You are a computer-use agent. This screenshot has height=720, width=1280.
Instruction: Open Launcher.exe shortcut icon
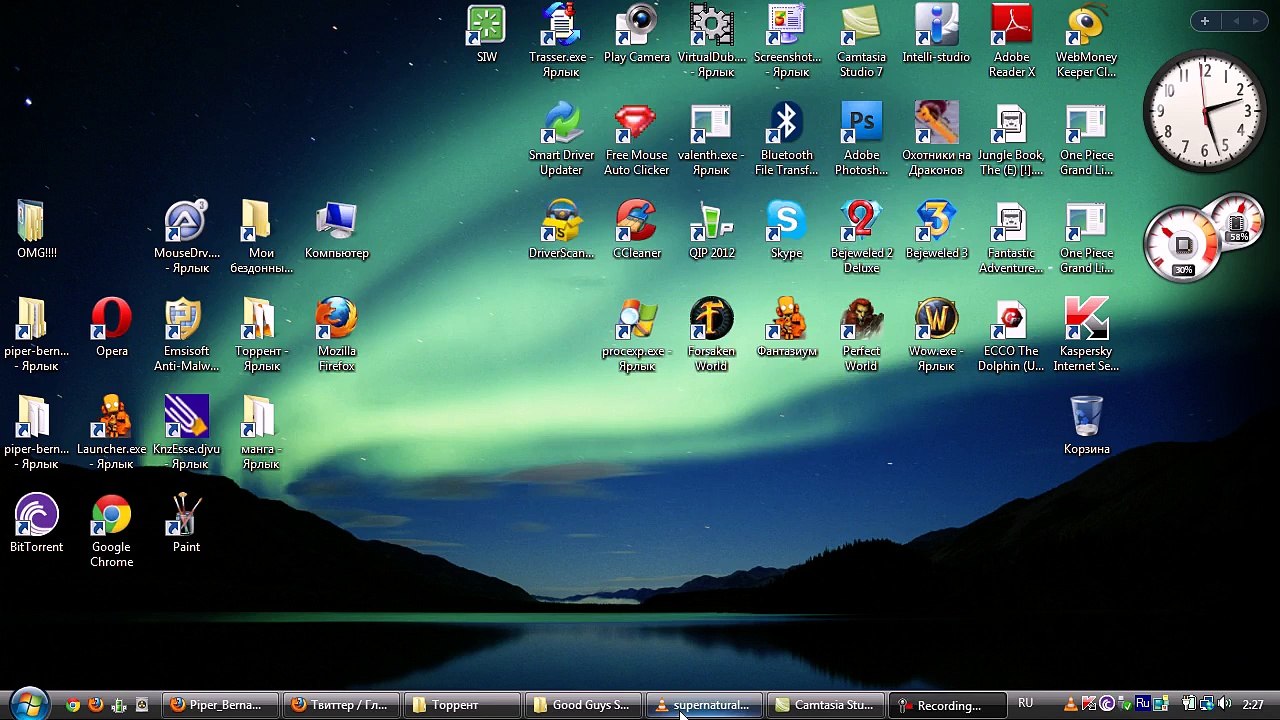(112, 433)
